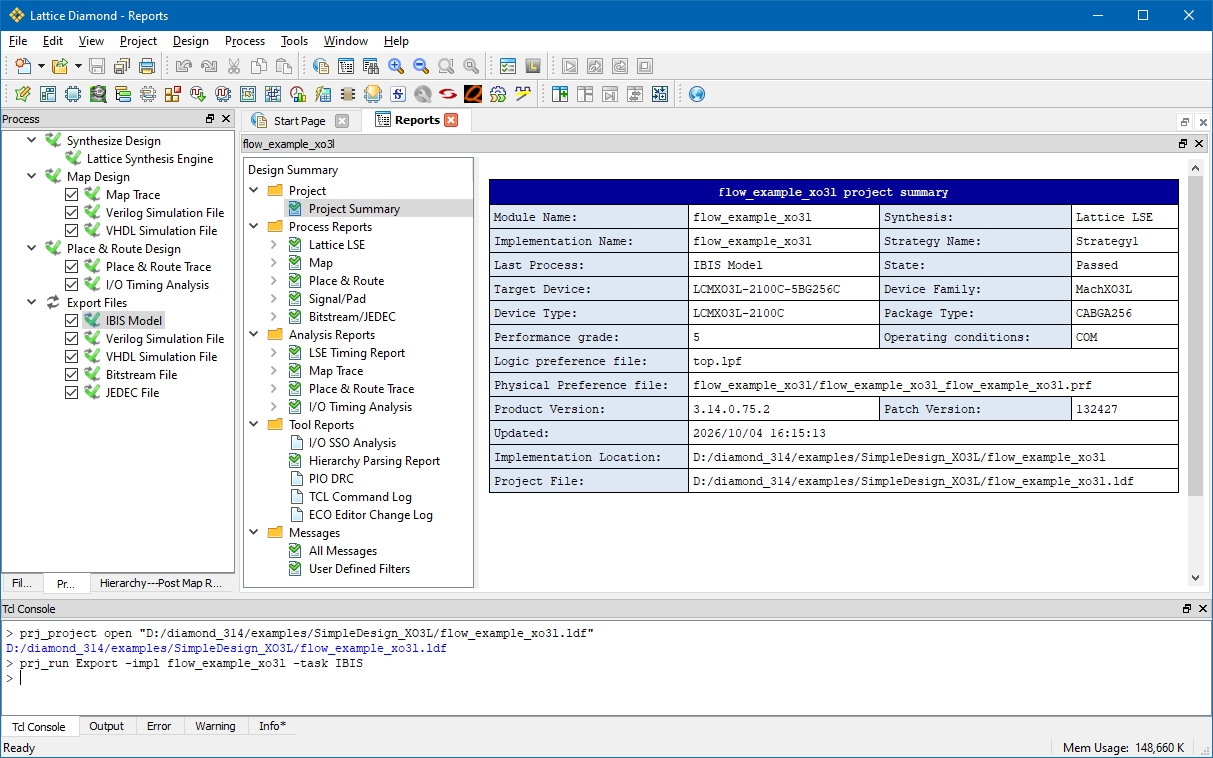Open the chip-shaped Package View icon
Screen dimensions: 1213x758
coord(73,94)
